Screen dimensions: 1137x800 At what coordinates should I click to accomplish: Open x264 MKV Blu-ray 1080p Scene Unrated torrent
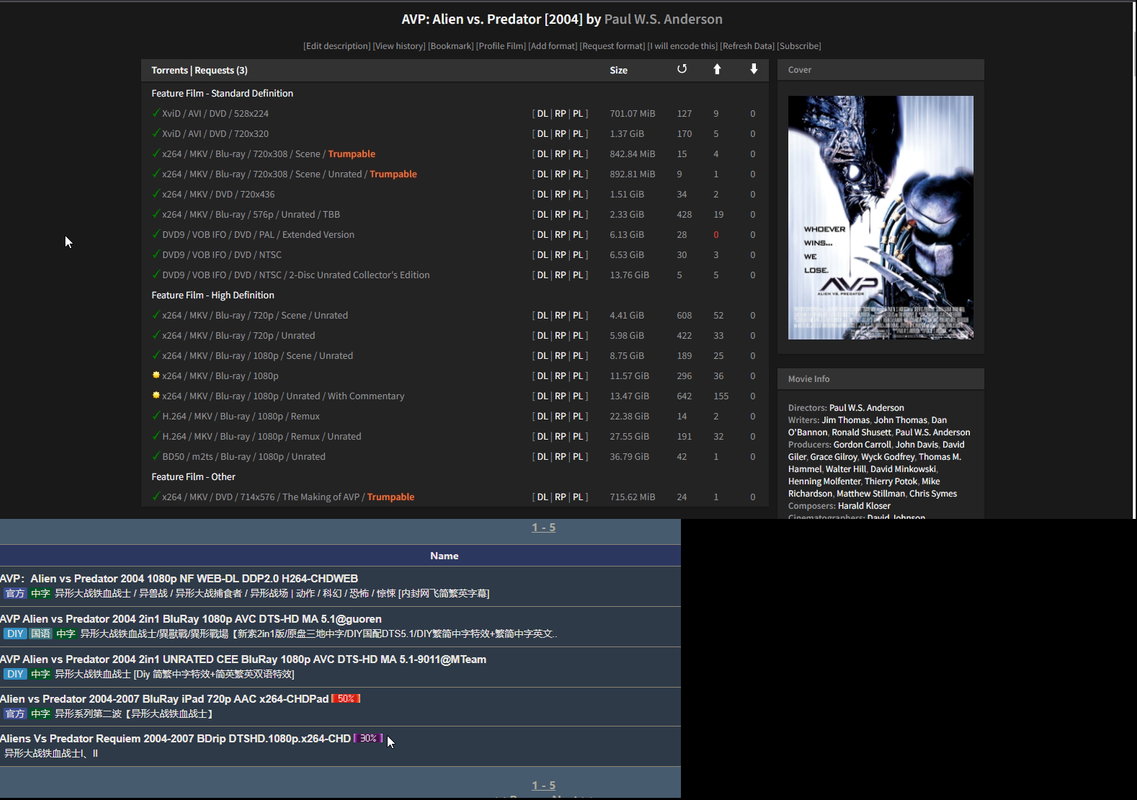tap(257, 355)
